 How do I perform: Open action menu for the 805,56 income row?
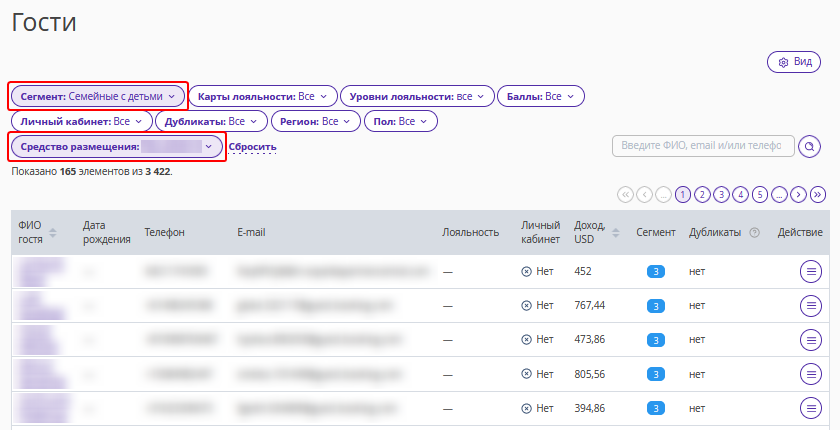811,374
